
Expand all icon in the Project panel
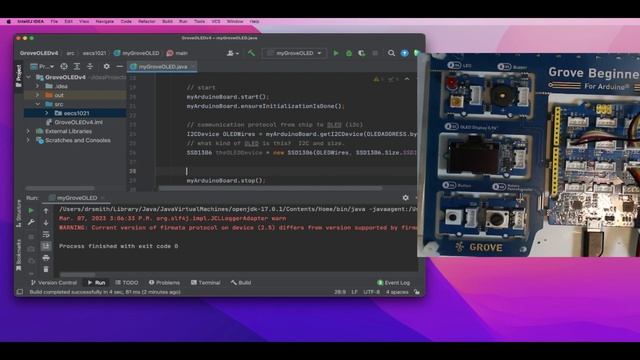point(77,67)
